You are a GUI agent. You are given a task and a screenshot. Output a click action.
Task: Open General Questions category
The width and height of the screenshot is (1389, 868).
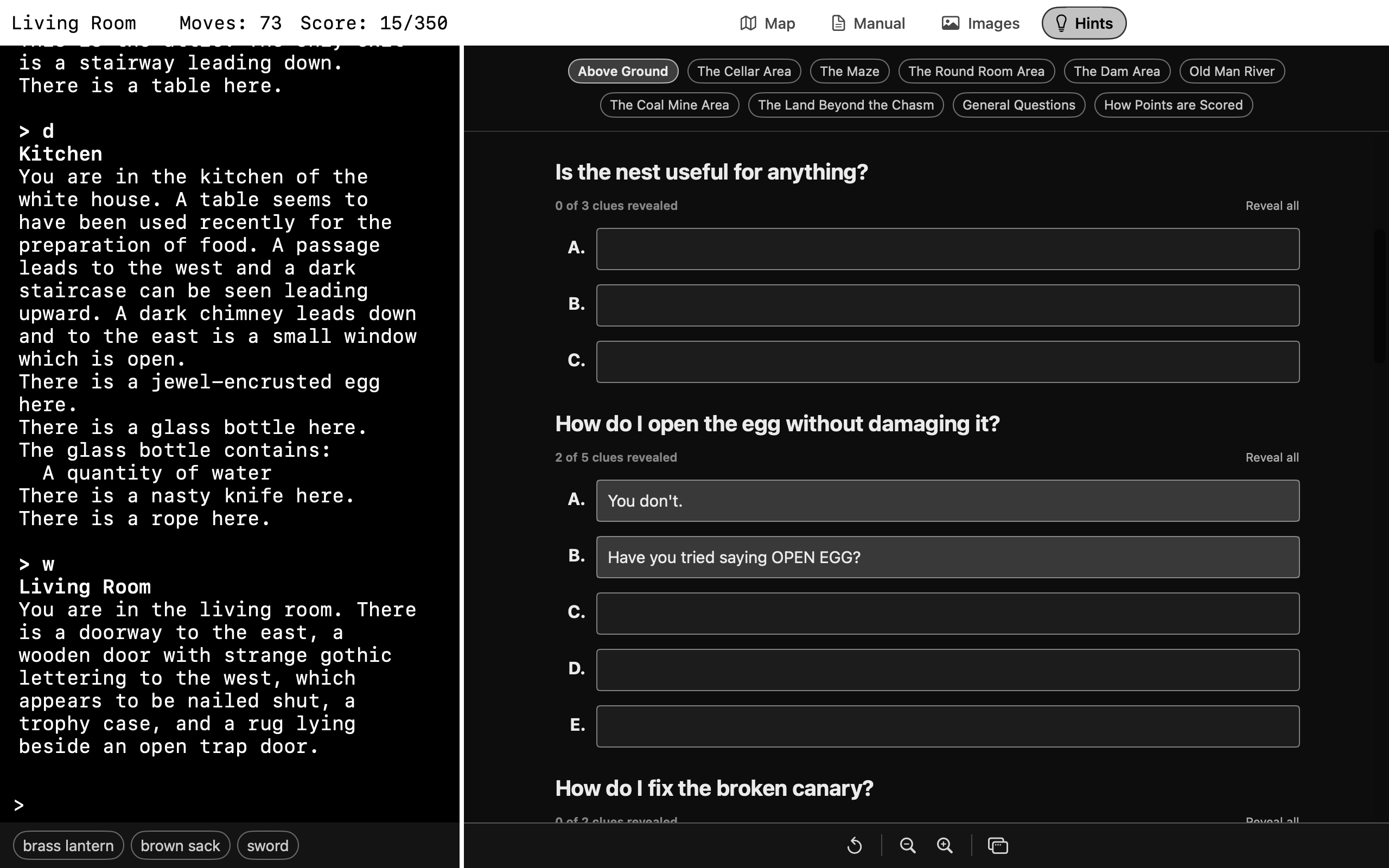tap(1019, 105)
